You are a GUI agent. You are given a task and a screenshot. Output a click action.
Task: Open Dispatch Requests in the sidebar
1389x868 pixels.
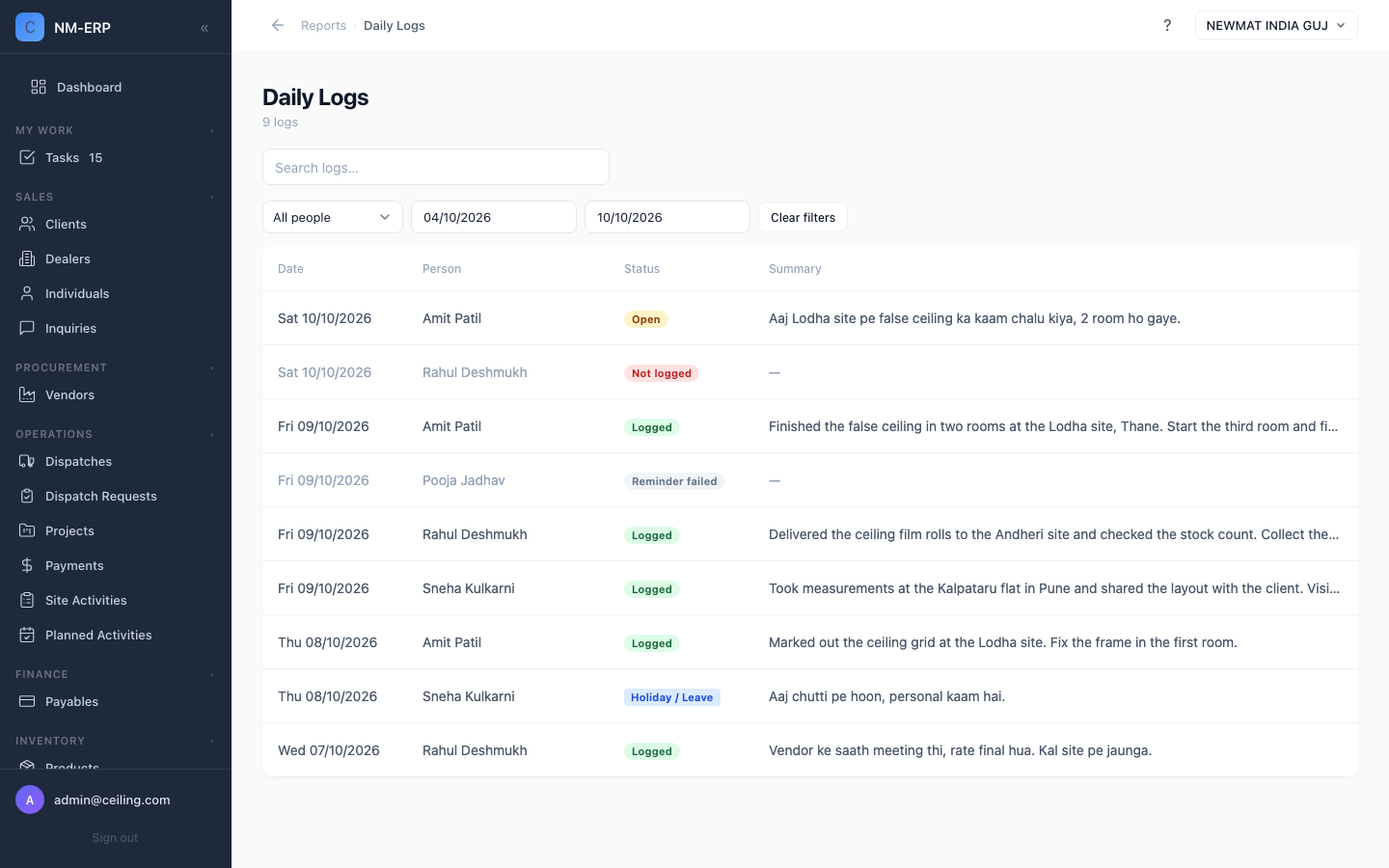(x=116, y=496)
